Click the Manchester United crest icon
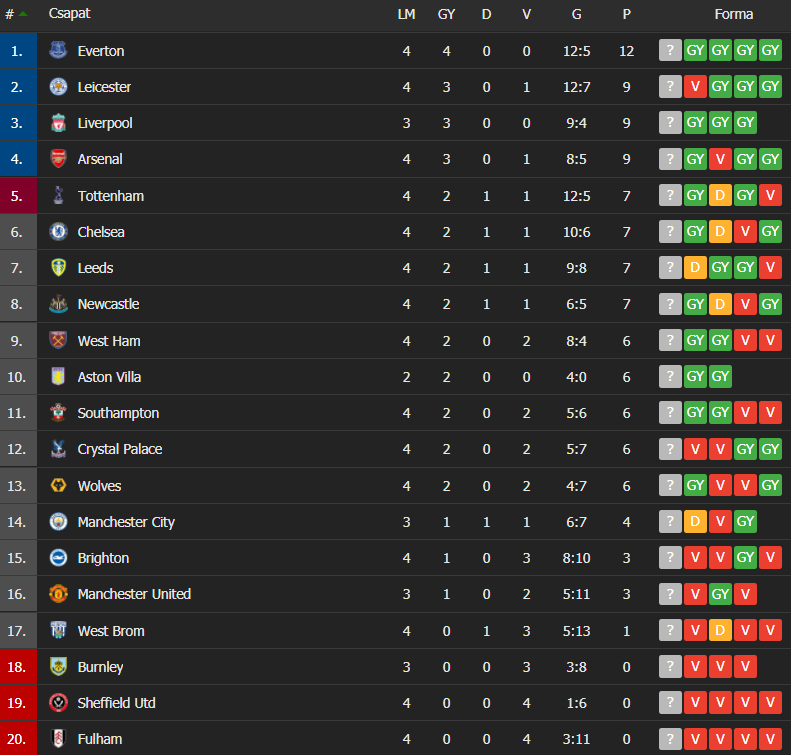This screenshot has height=755, width=791. pos(59,594)
